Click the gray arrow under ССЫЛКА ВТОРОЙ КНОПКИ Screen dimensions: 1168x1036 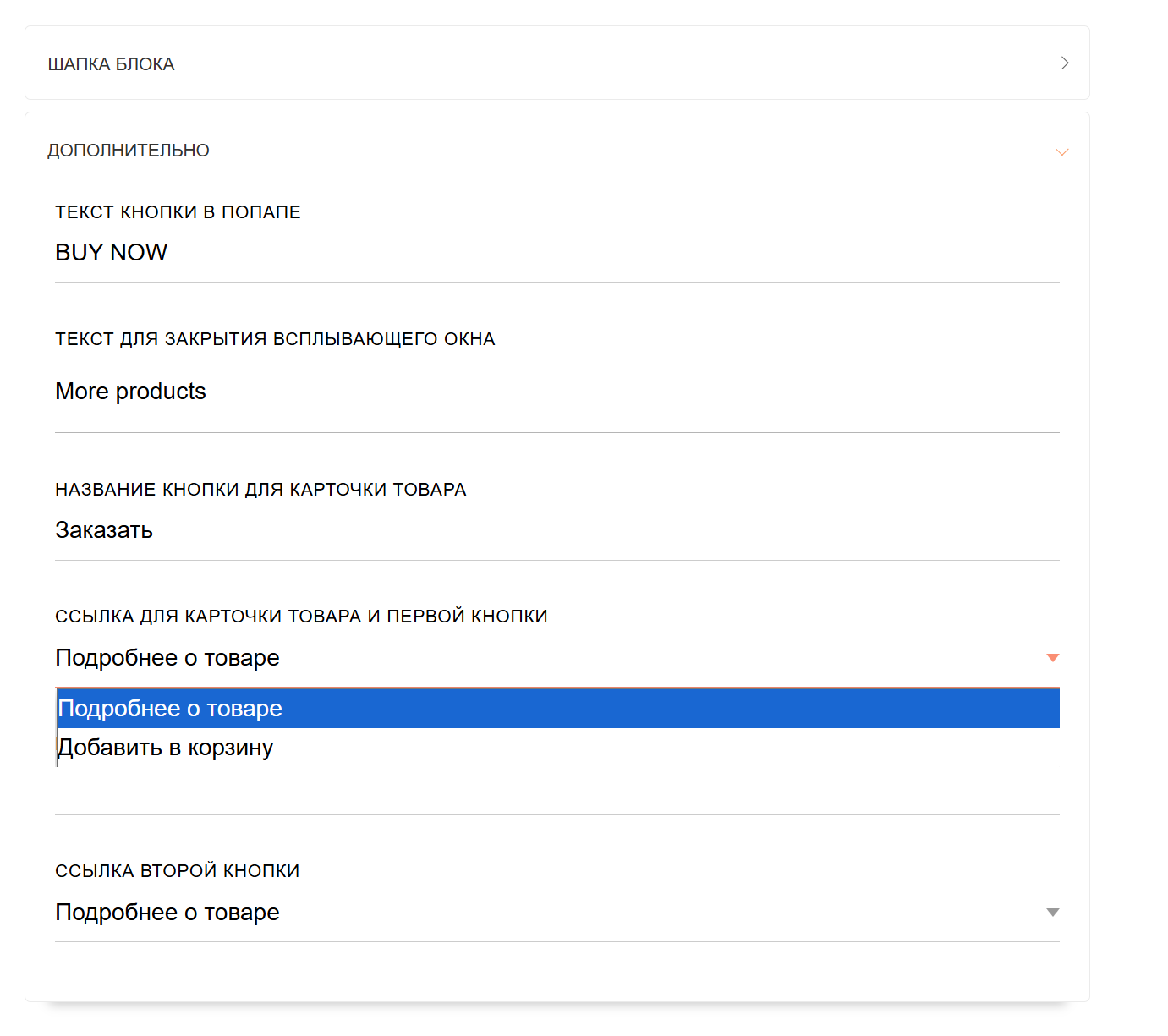(x=1053, y=913)
